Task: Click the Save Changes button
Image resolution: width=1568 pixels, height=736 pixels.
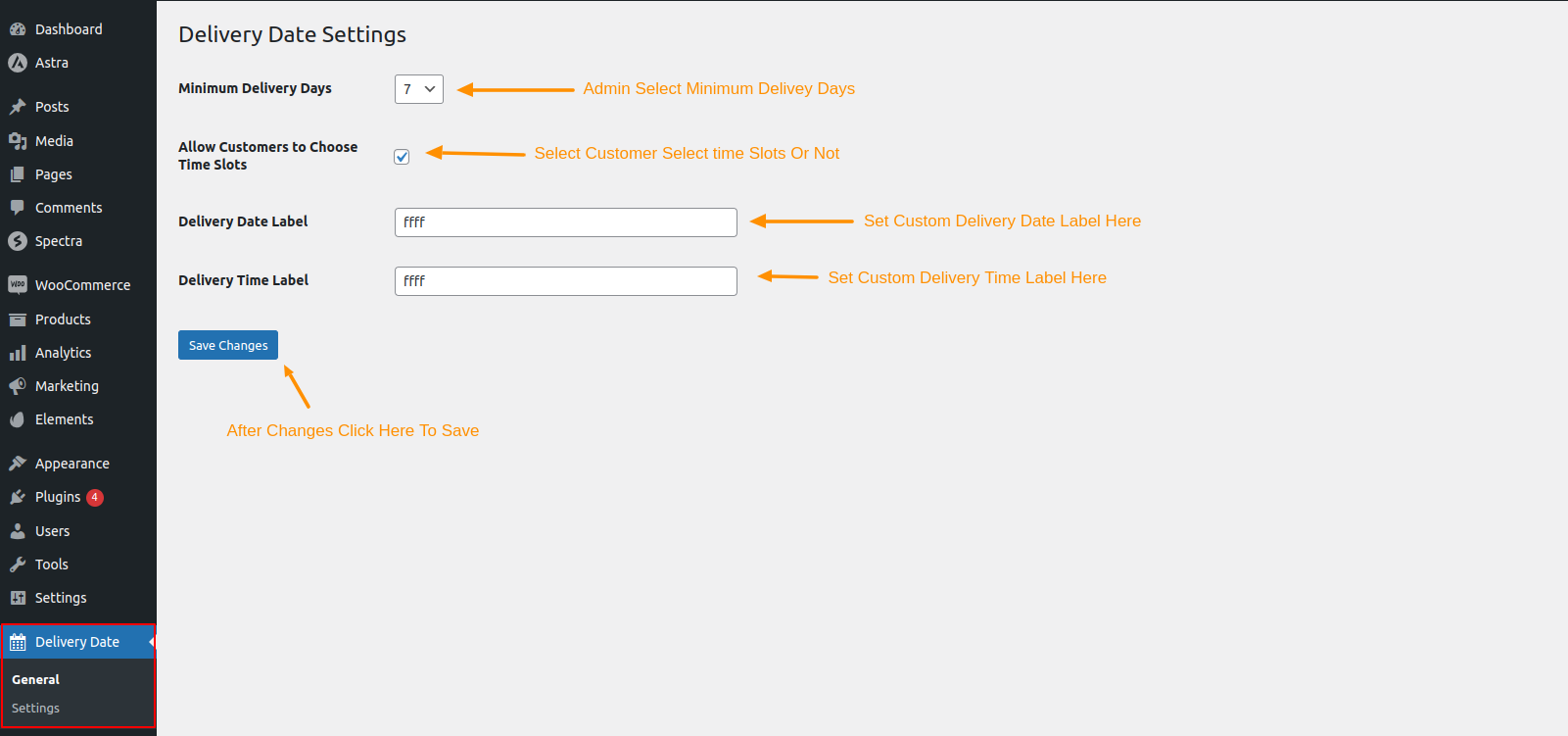Action: [227, 344]
